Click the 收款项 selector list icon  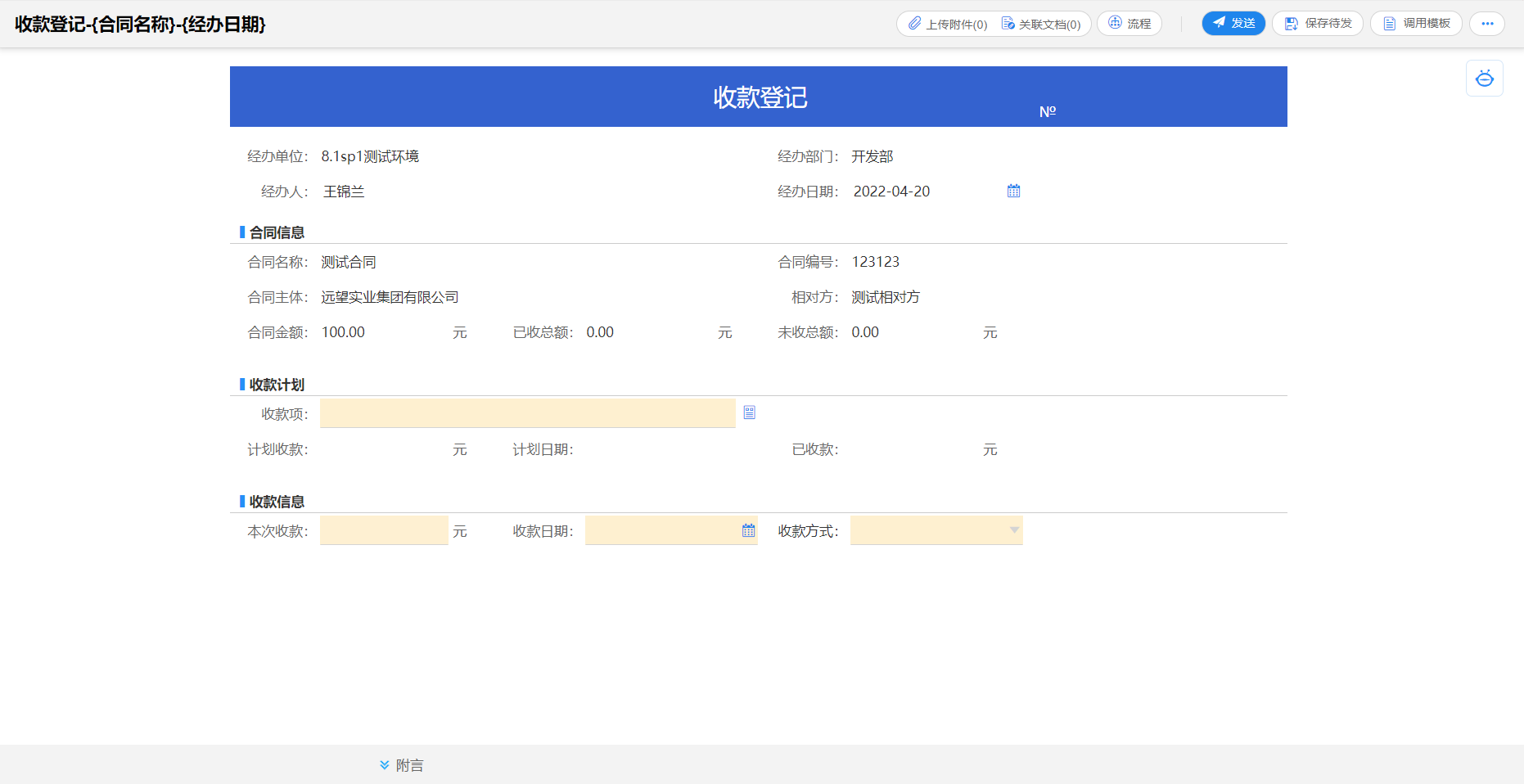[750, 412]
